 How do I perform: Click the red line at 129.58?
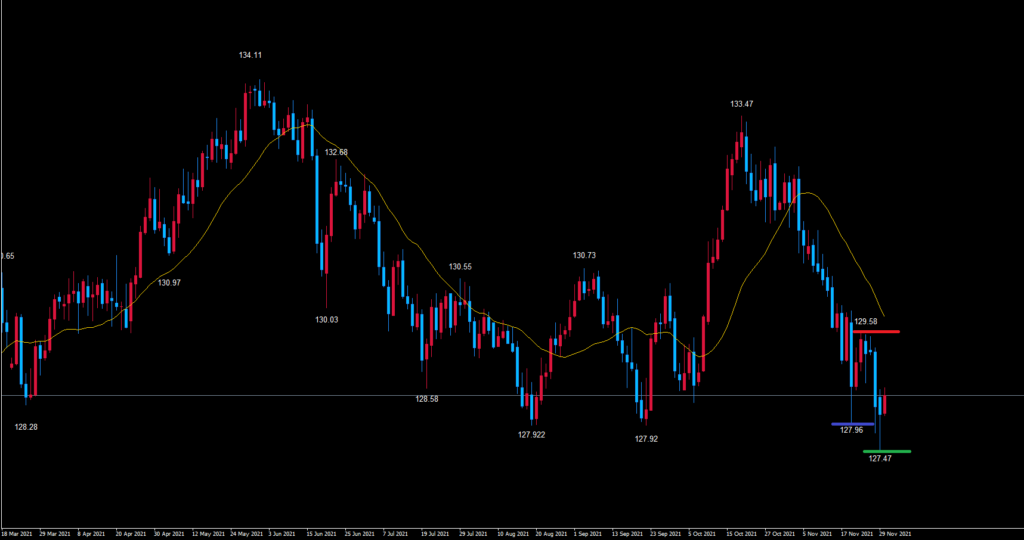click(x=876, y=331)
